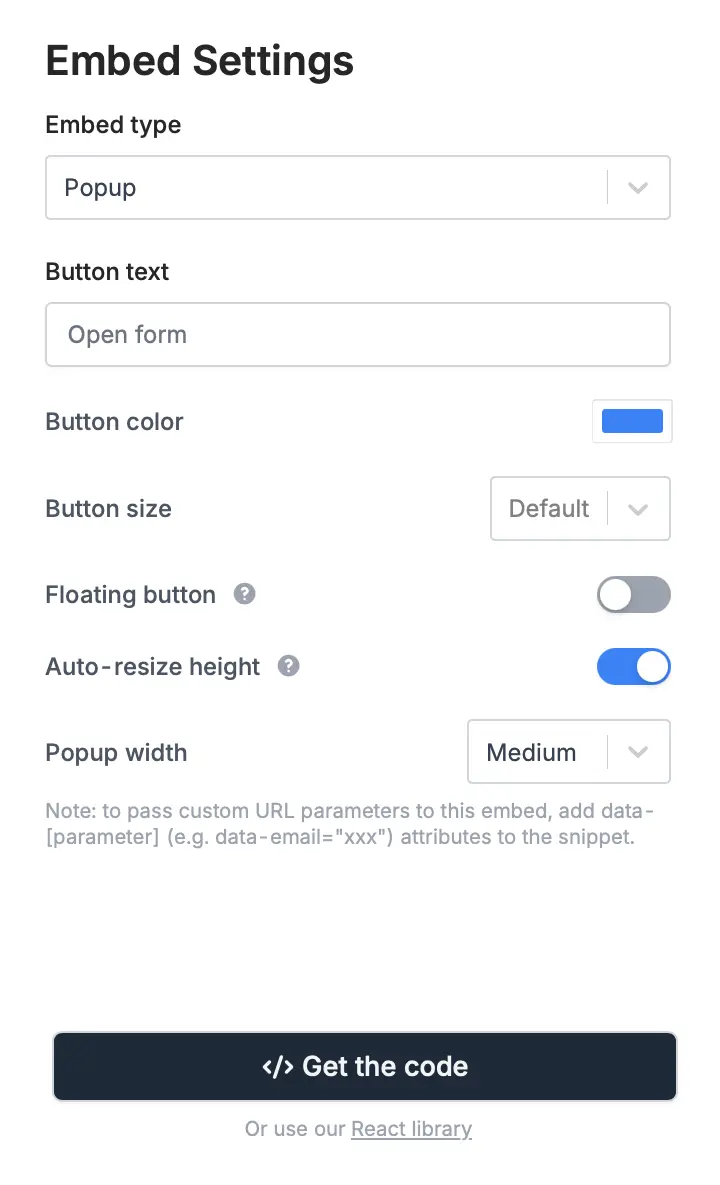Open the React library link
720x1185 pixels.
[412, 1128]
